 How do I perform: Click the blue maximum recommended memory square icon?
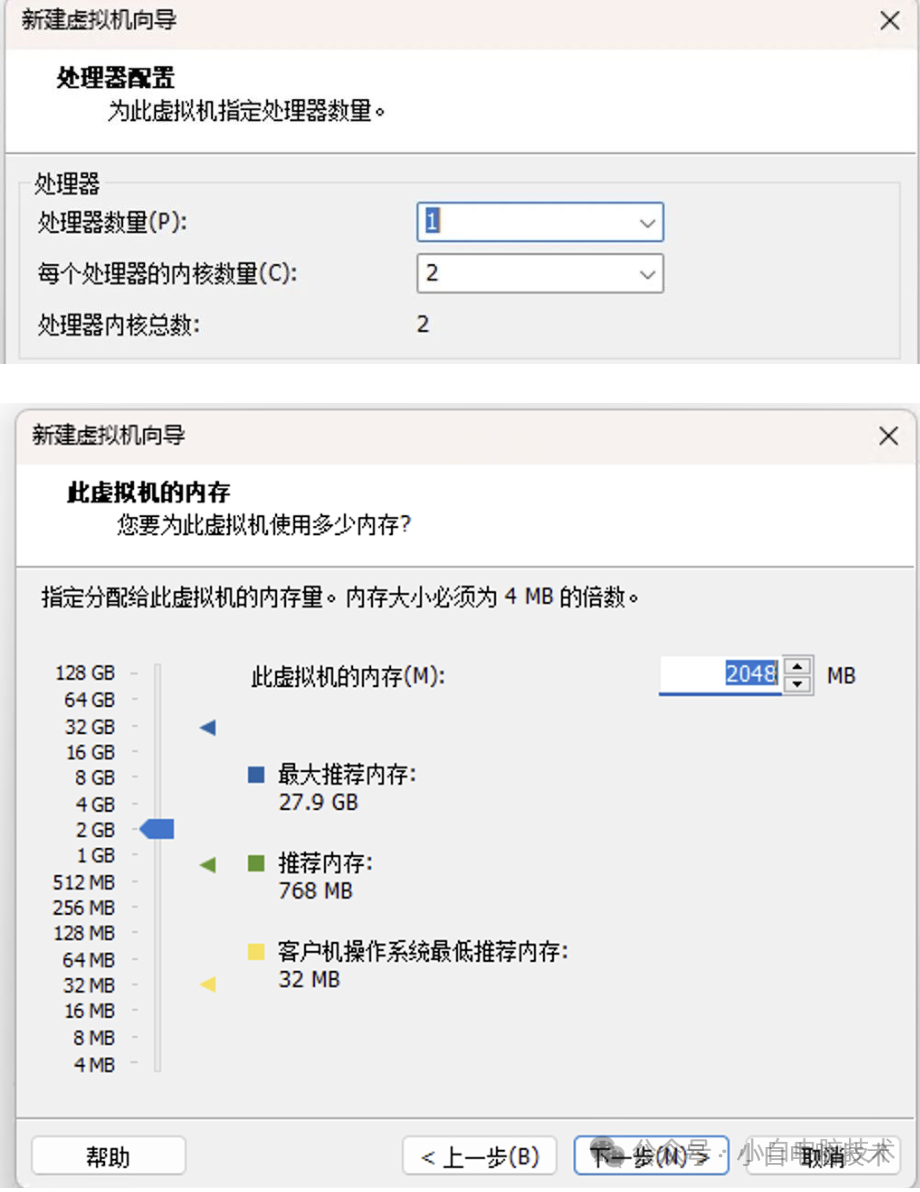click(x=254, y=774)
